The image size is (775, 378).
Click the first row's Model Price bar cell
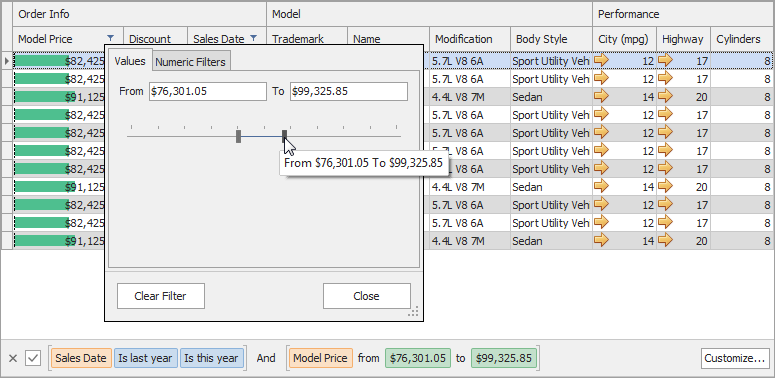[x=59, y=61]
